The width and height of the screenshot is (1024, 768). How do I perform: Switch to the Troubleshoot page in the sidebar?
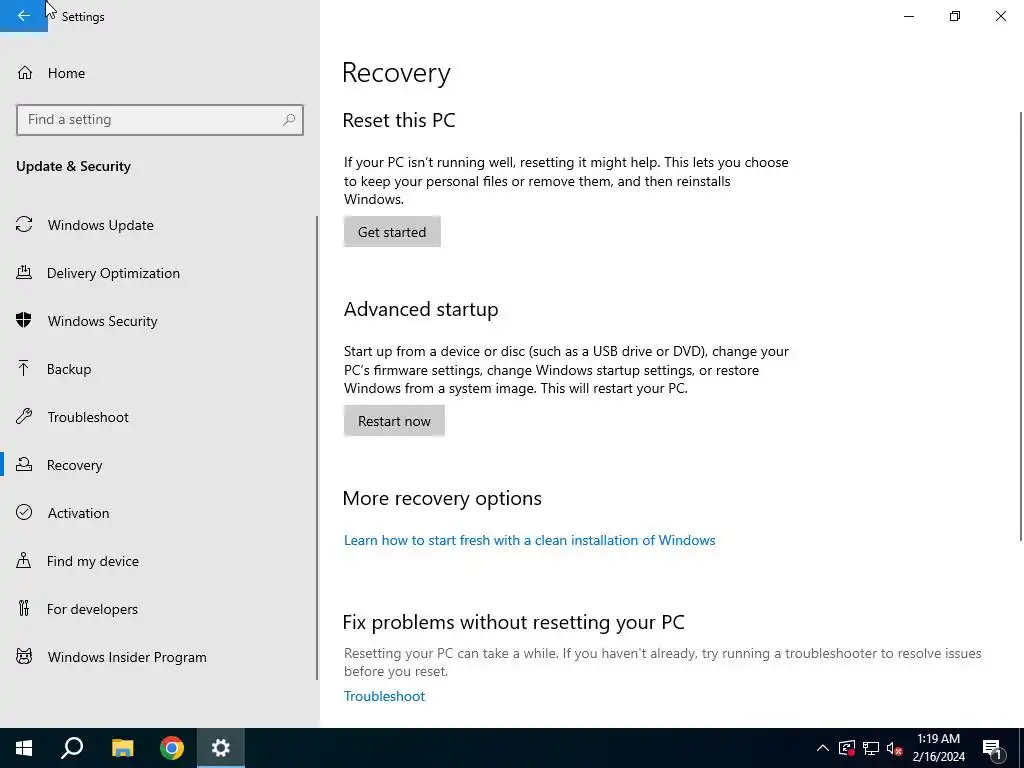(x=88, y=417)
